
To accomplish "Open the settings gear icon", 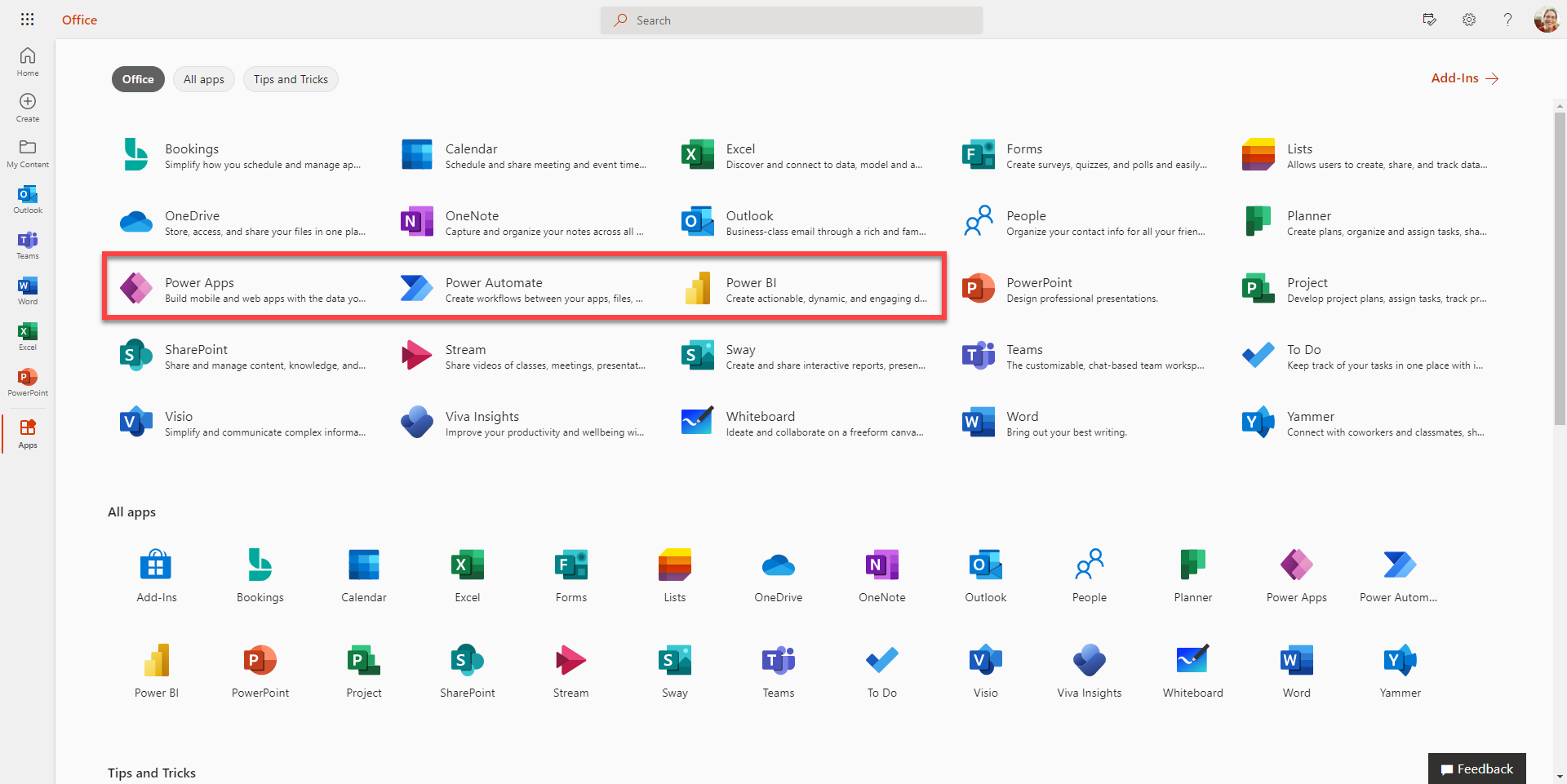I will coord(1469,20).
